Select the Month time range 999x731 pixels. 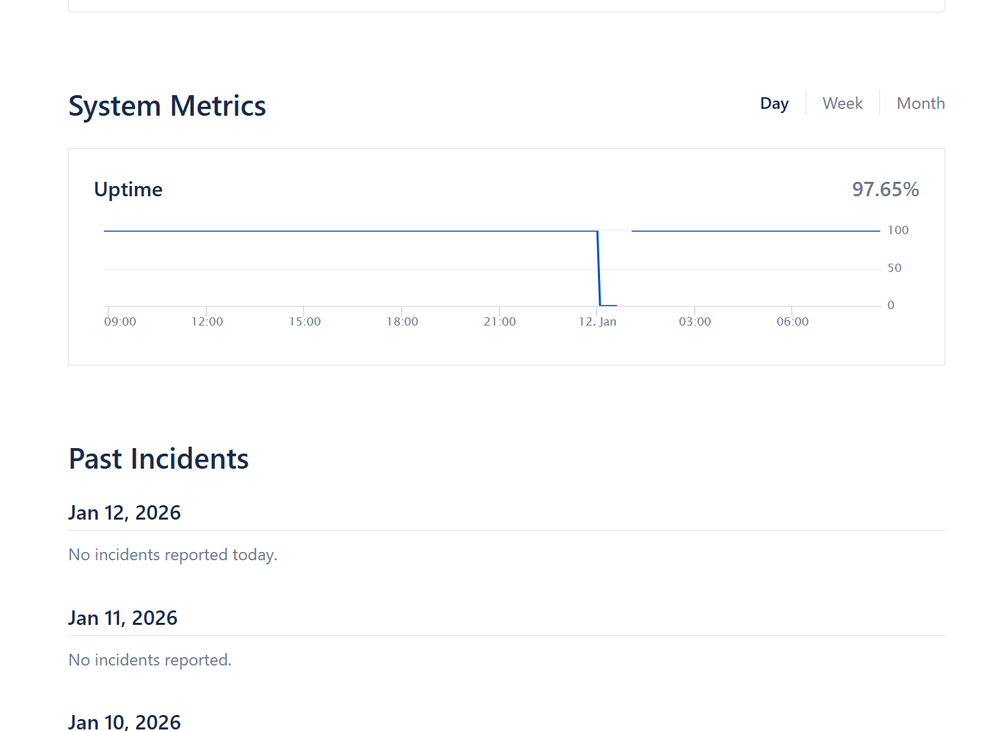(920, 103)
